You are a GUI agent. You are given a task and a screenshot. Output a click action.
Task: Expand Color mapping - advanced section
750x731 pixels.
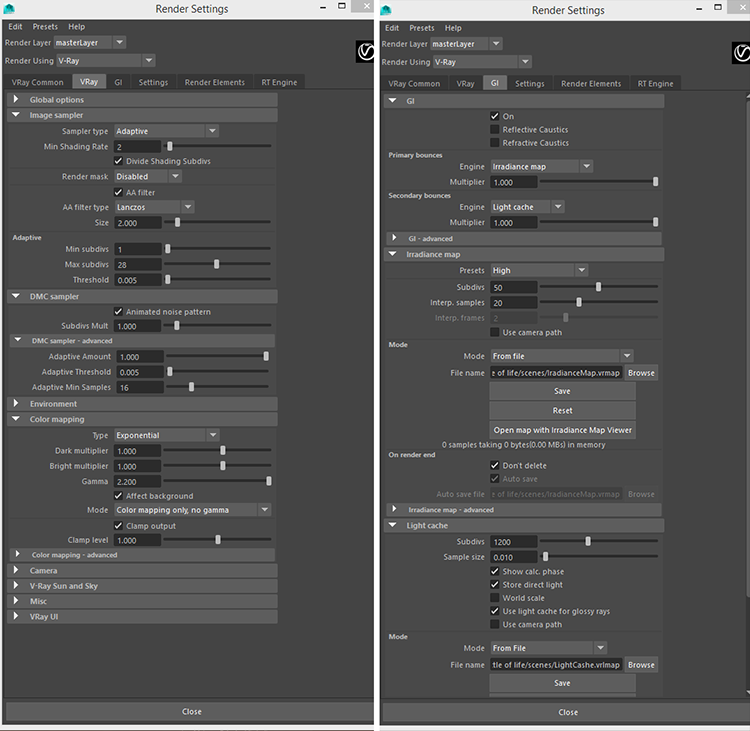pos(143,555)
